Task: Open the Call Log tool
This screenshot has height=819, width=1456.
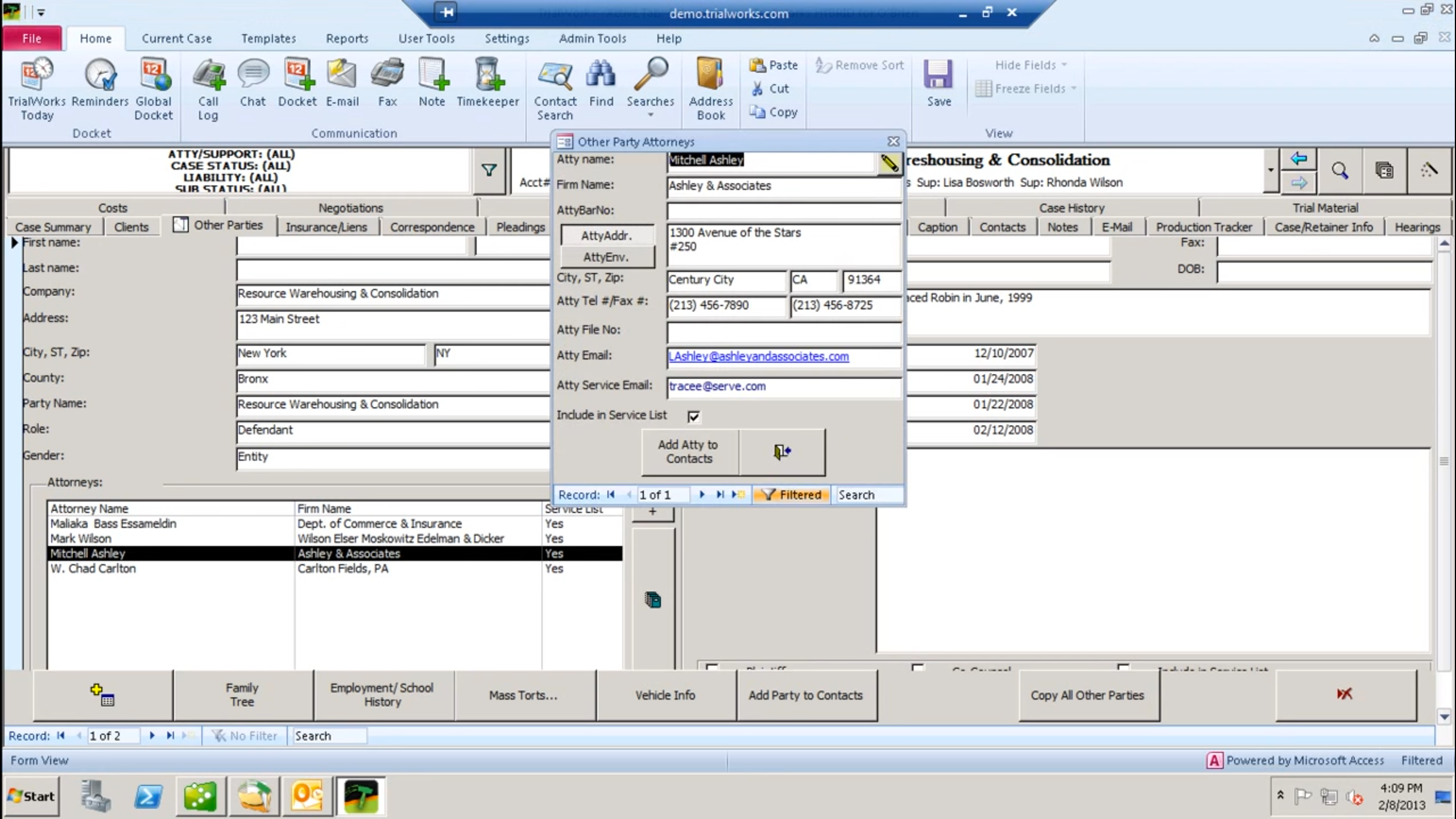Action: [208, 90]
